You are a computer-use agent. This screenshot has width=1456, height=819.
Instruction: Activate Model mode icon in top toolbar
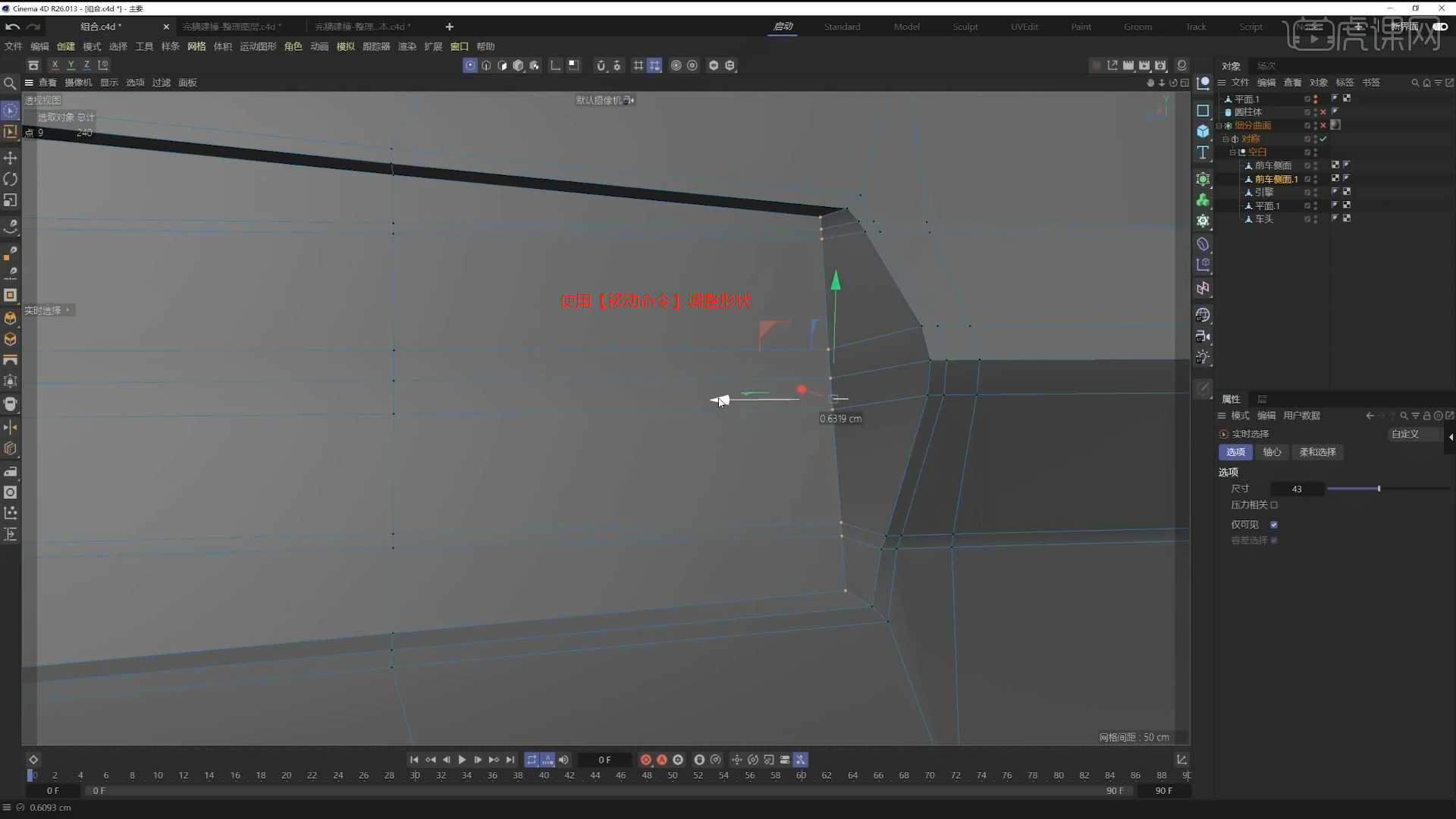[518, 65]
